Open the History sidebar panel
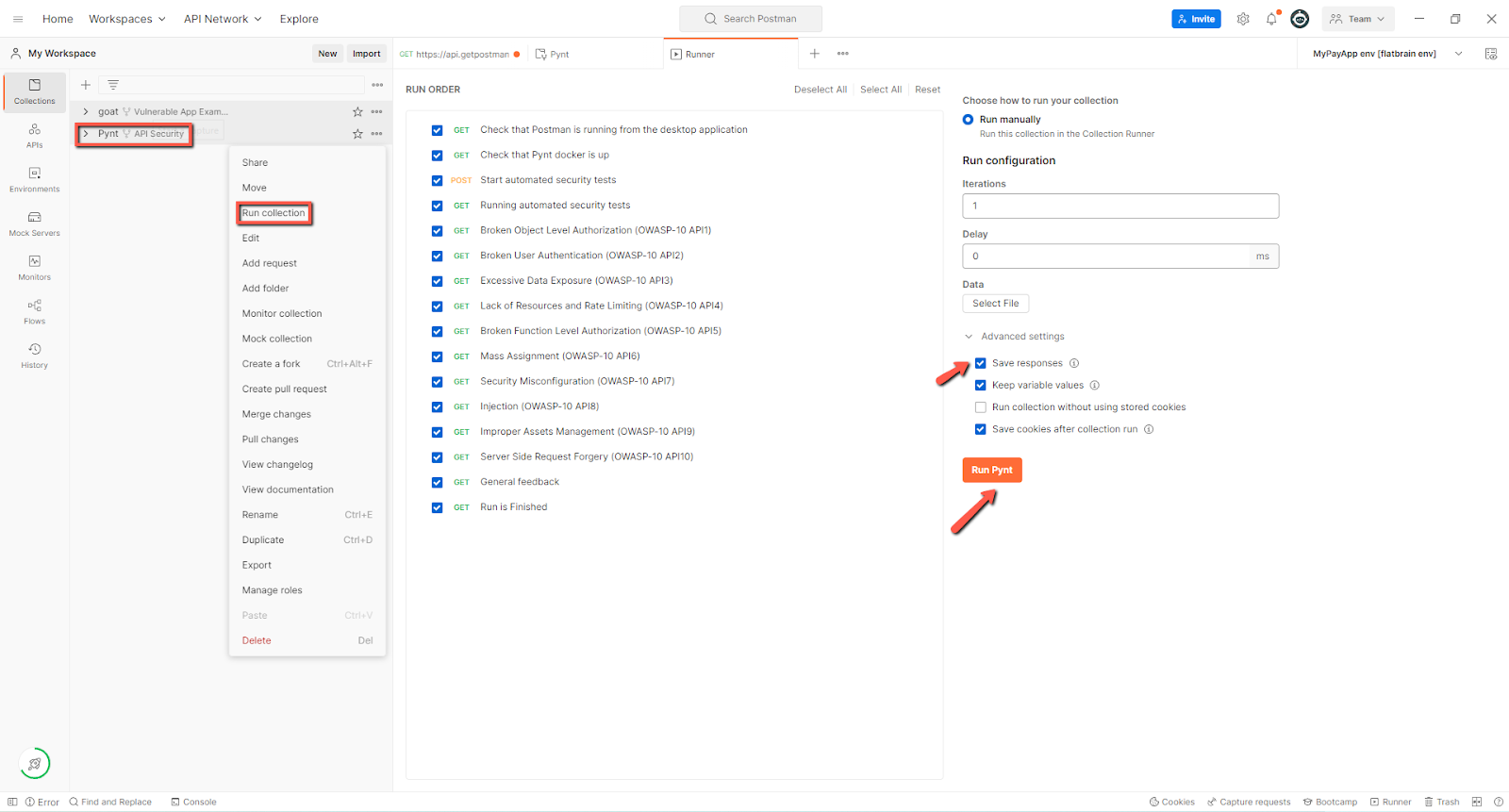1509x812 pixels. [35, 356]
